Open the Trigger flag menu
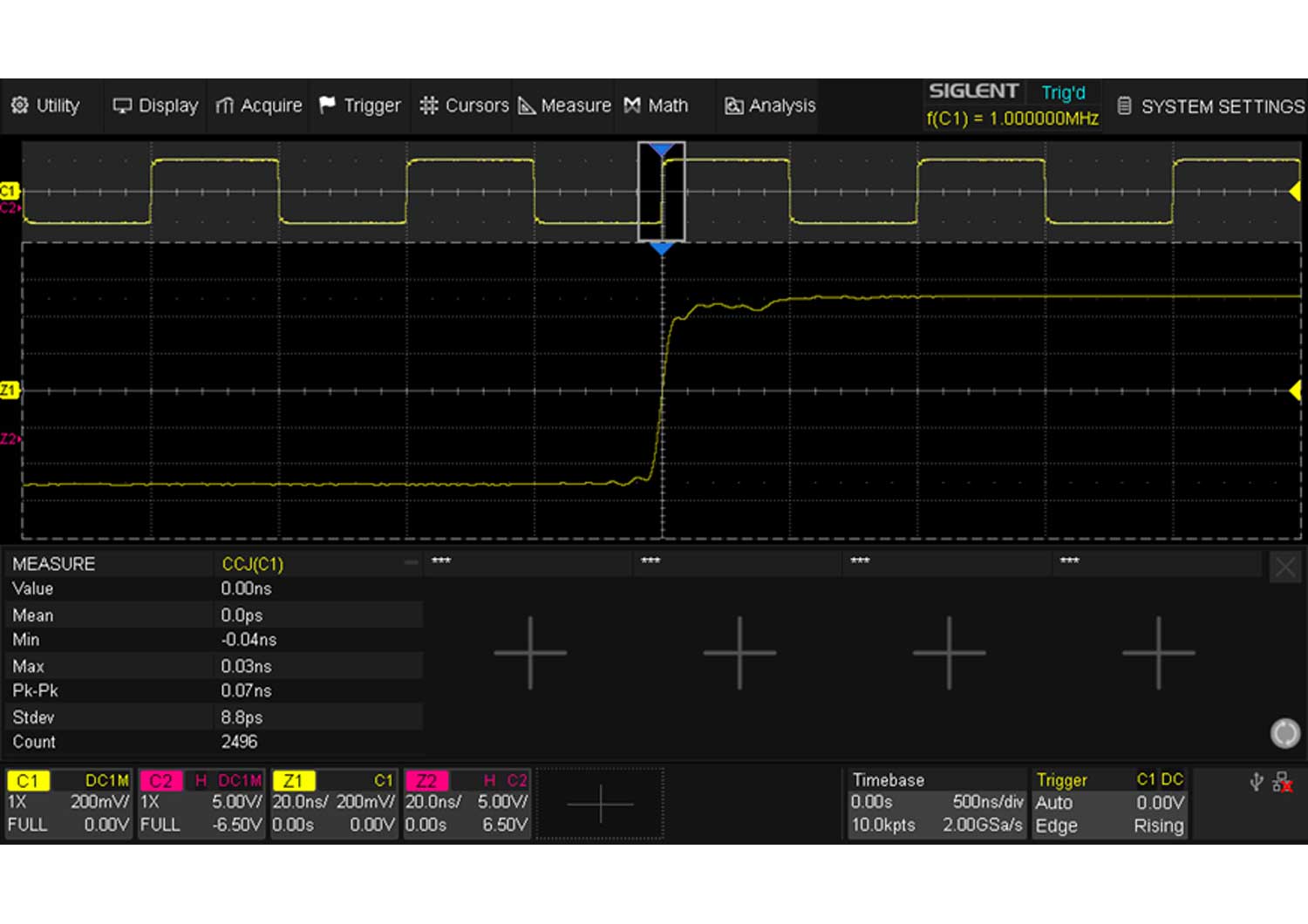This screenshot has width=1308, height=924. pos(328,105)
